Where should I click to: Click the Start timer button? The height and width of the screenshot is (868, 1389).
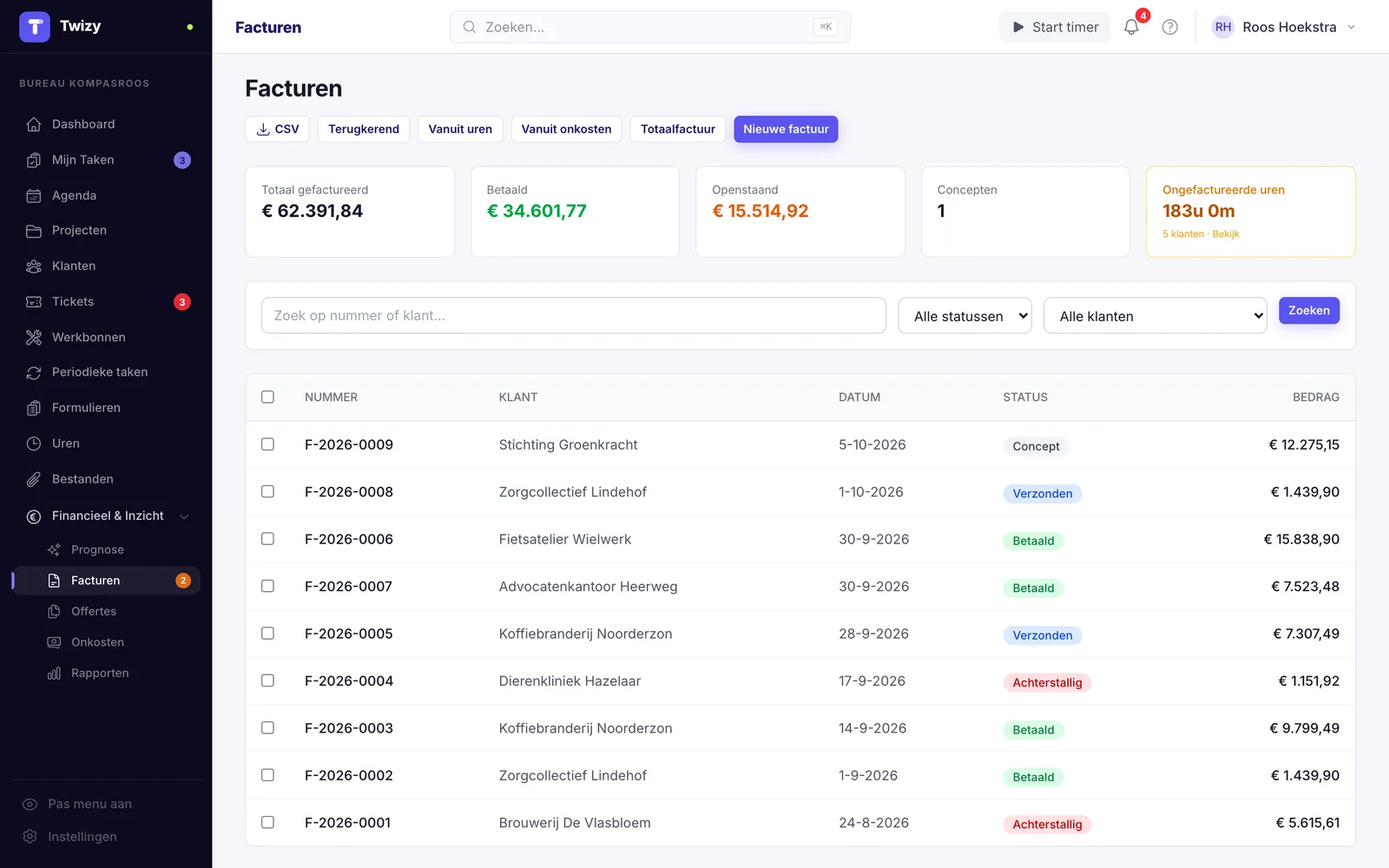click(x=1055, y=27)
